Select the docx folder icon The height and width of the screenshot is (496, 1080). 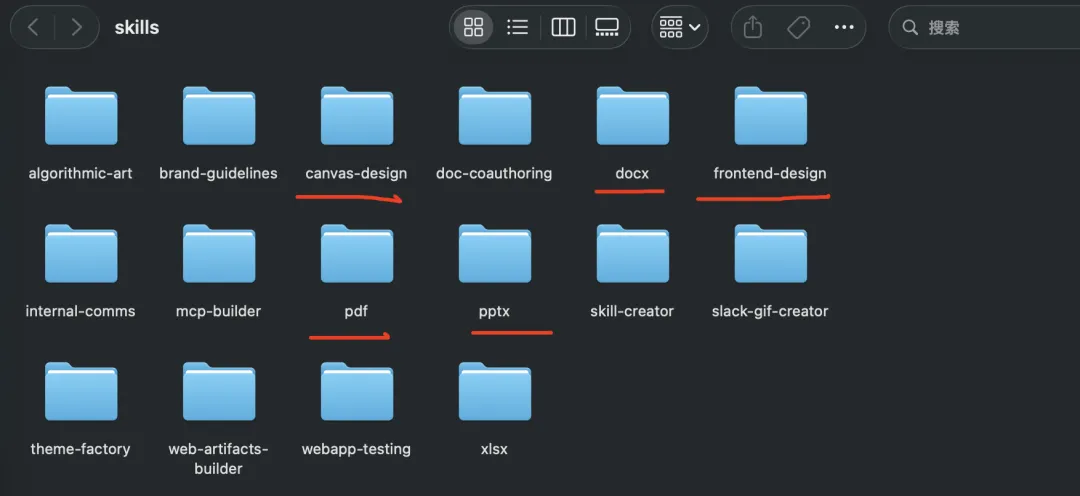632,116
